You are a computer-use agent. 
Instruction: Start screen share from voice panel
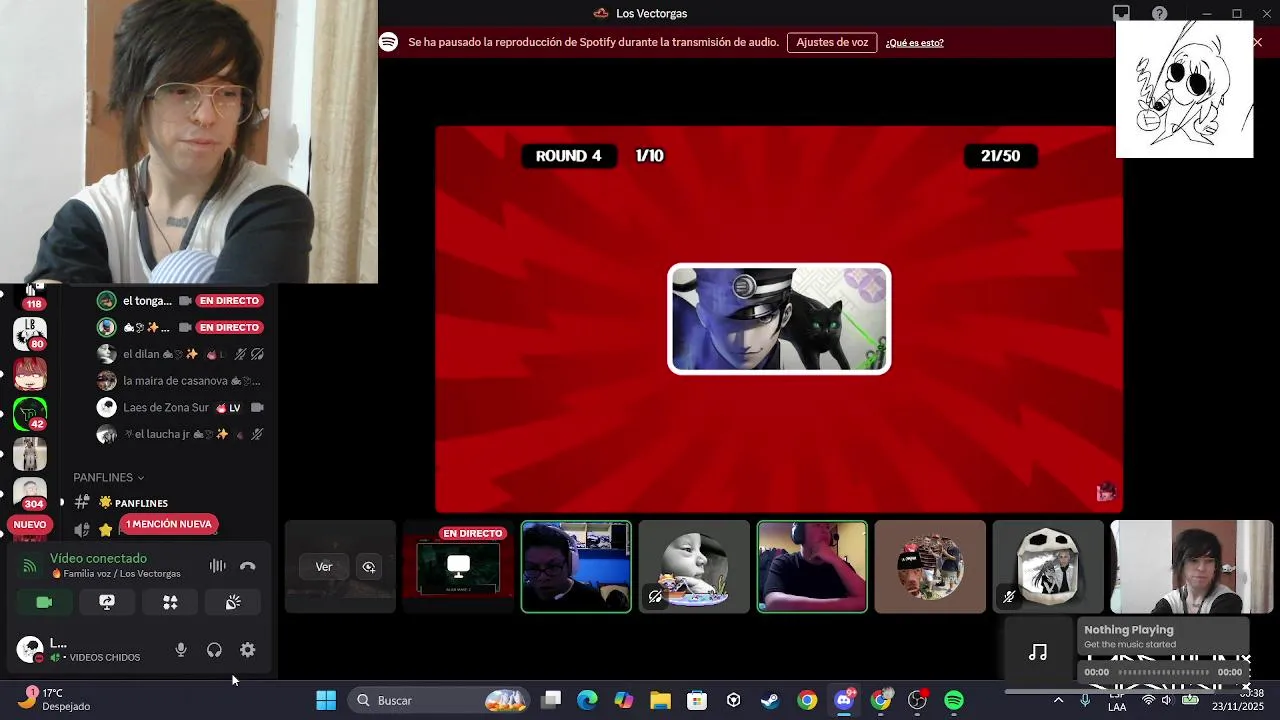(x=107, y=602)
